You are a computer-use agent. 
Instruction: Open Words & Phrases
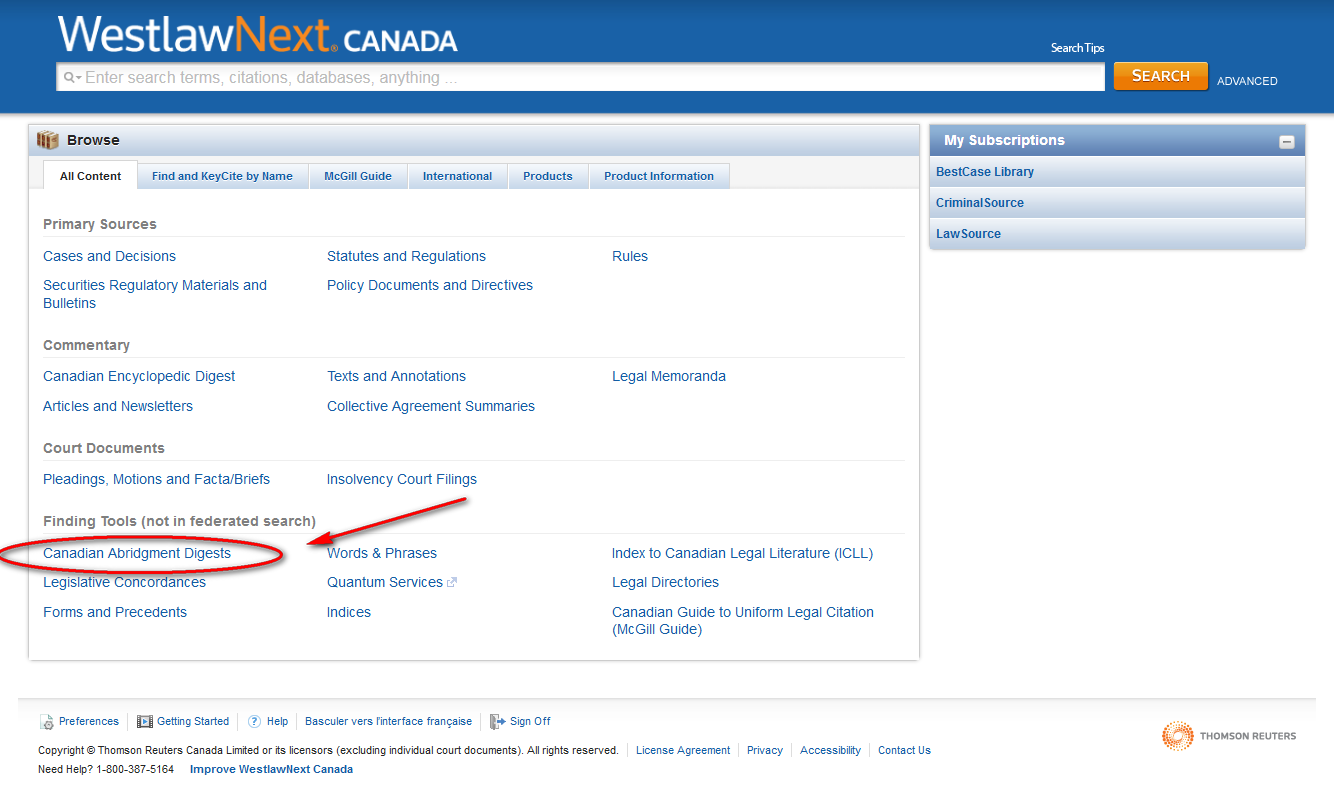pyautogui.click(x=382, y=553)
